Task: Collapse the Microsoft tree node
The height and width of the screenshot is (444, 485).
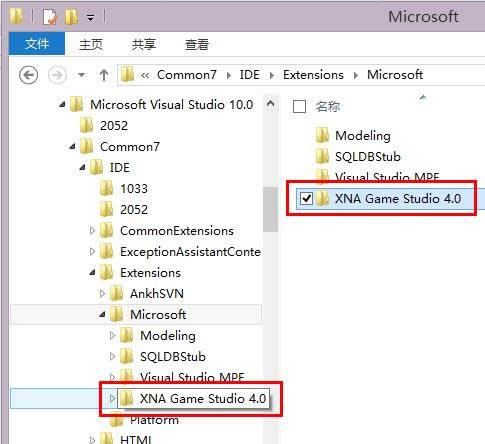Action: 102,315
